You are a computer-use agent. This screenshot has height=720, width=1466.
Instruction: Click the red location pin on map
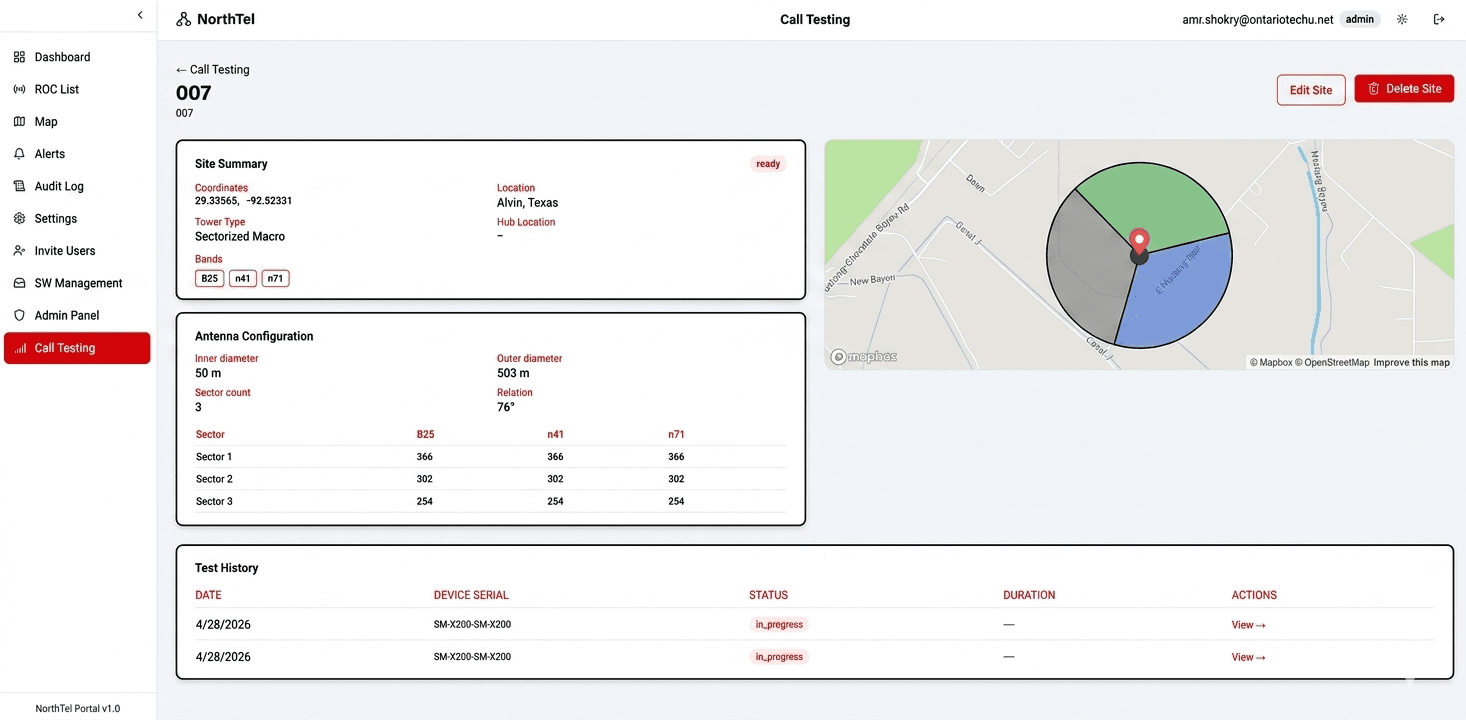click(x=1139, y=241)
